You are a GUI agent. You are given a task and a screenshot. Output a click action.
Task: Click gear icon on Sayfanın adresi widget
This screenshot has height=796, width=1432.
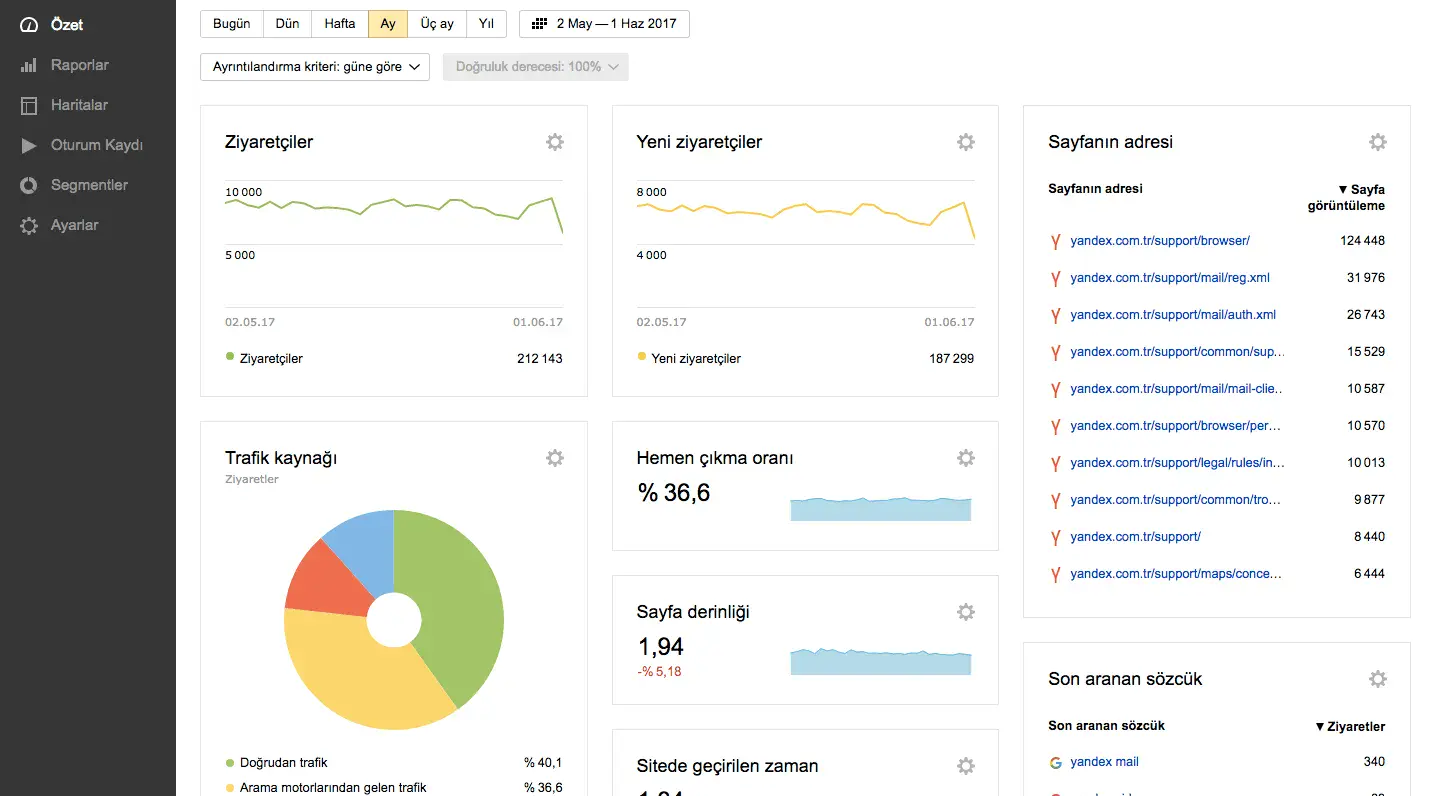1377,142
